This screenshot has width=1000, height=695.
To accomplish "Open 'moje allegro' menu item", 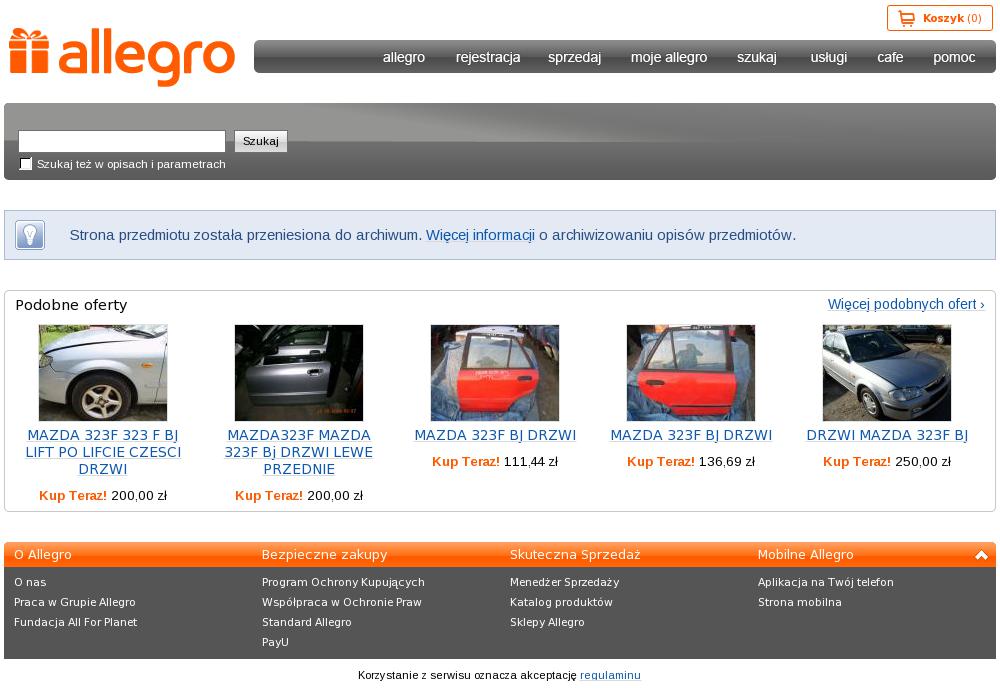I will 669,57.
